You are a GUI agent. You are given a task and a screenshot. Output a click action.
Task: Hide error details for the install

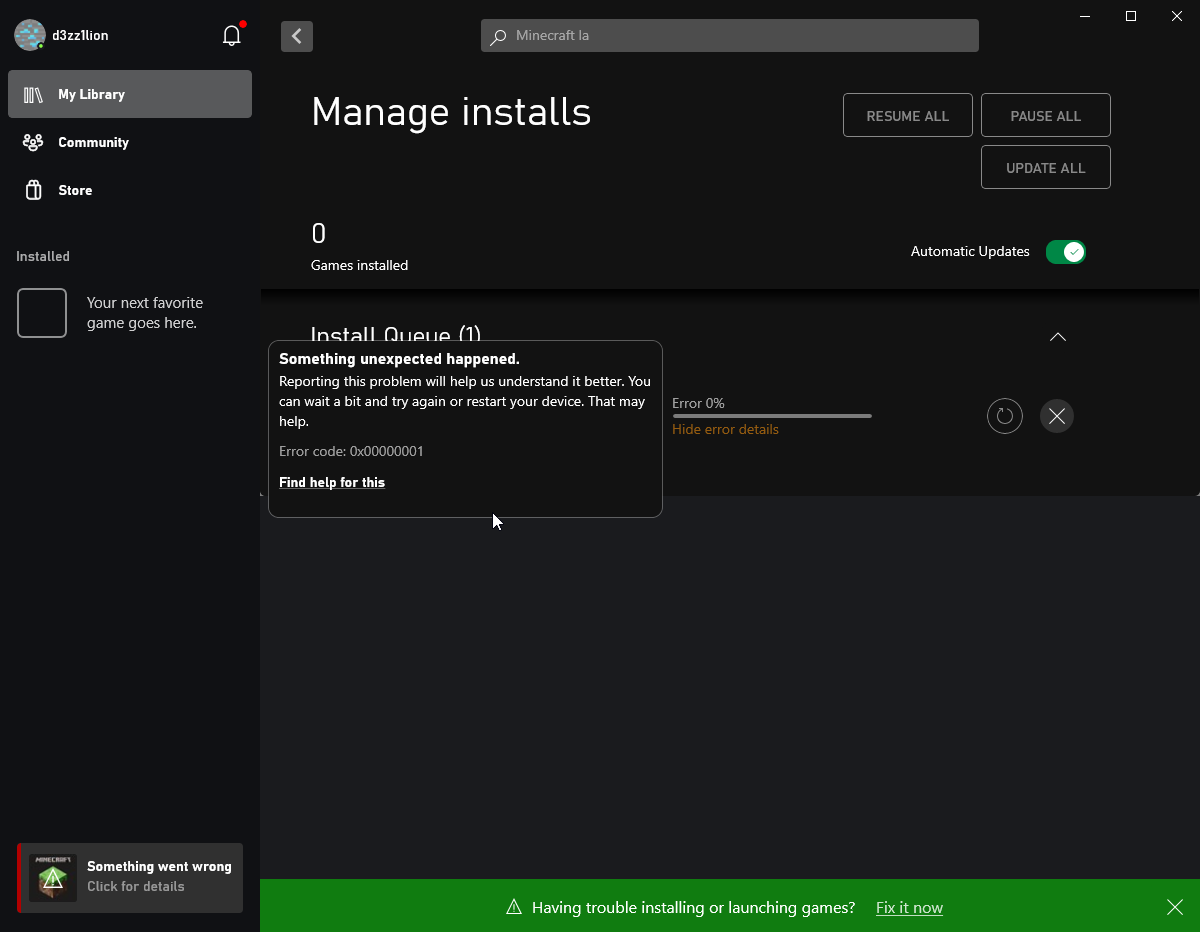pos(725,429)
